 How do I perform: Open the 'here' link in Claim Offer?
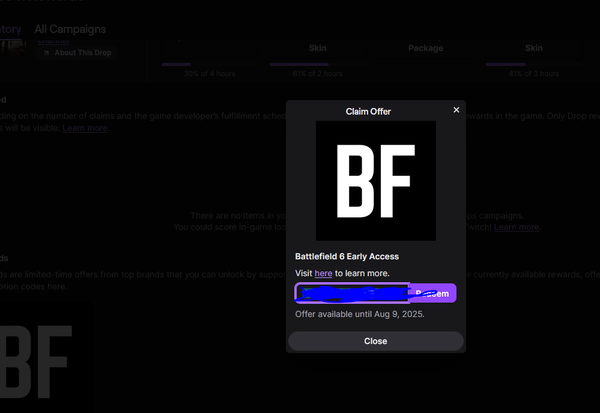tap(323, 273)
